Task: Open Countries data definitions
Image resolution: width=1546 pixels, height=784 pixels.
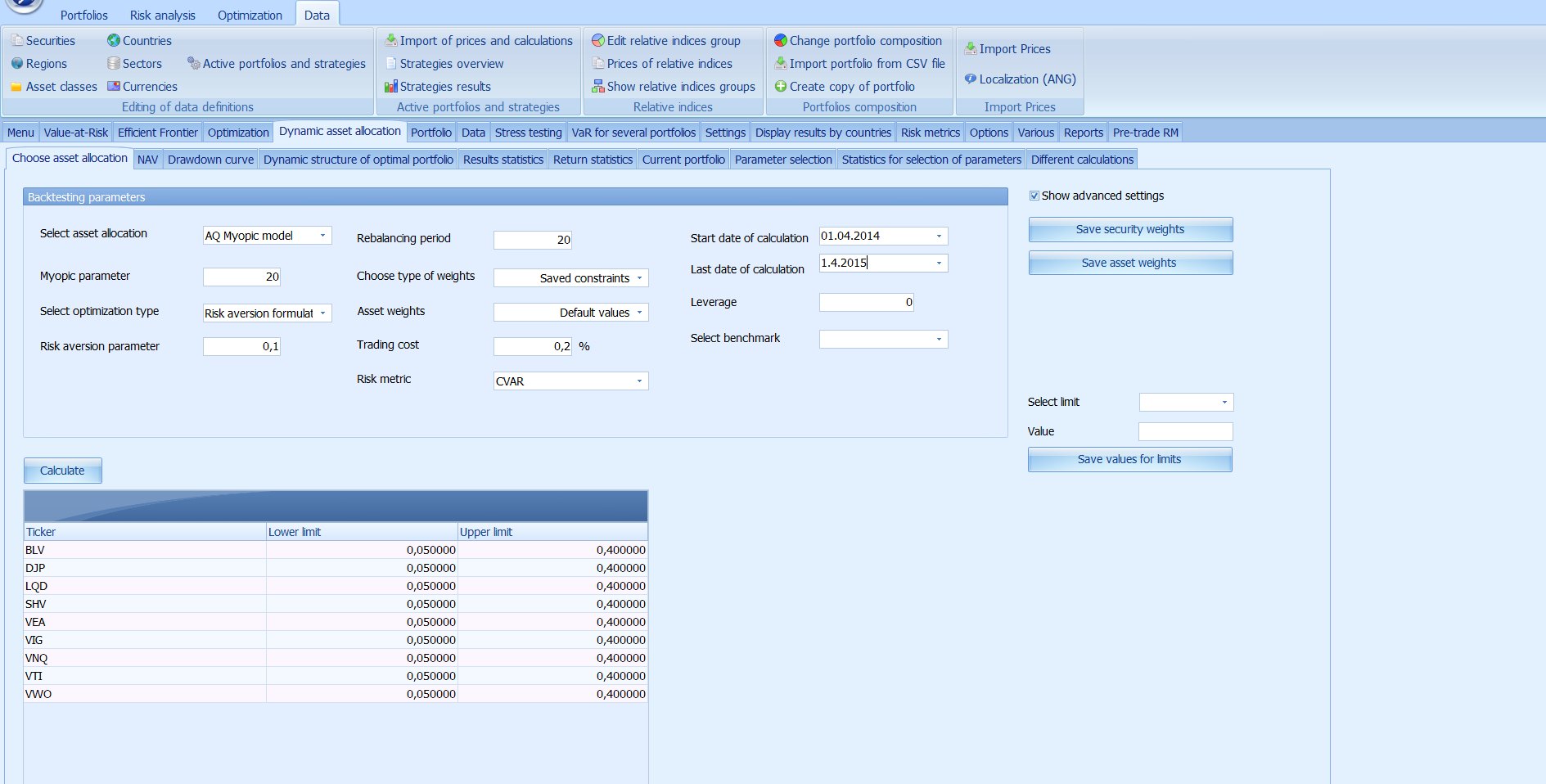Action: [139, 41]
